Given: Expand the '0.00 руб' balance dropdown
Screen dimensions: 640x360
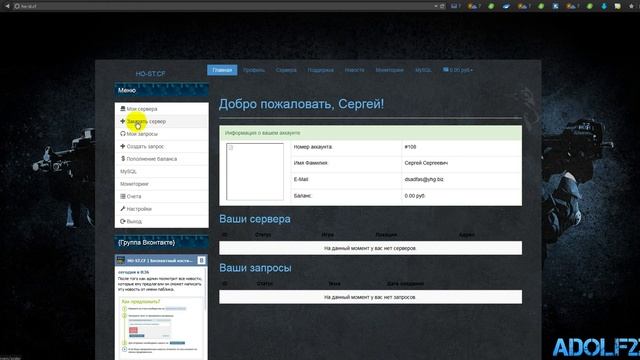Looking at the screenshot, I should point(458,70).
